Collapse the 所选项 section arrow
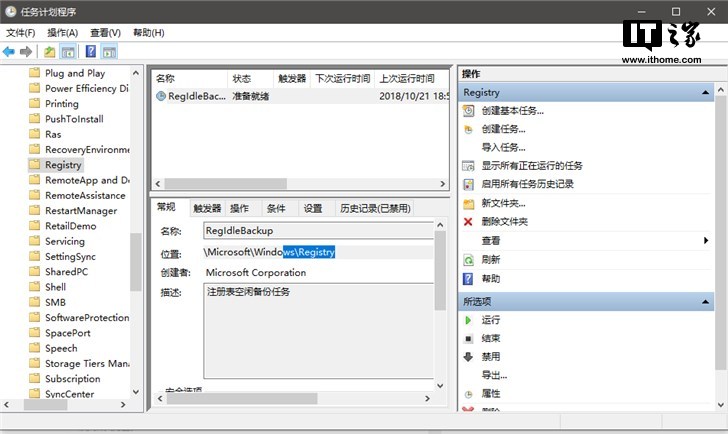The image size is (728, 434). point(705,302)
